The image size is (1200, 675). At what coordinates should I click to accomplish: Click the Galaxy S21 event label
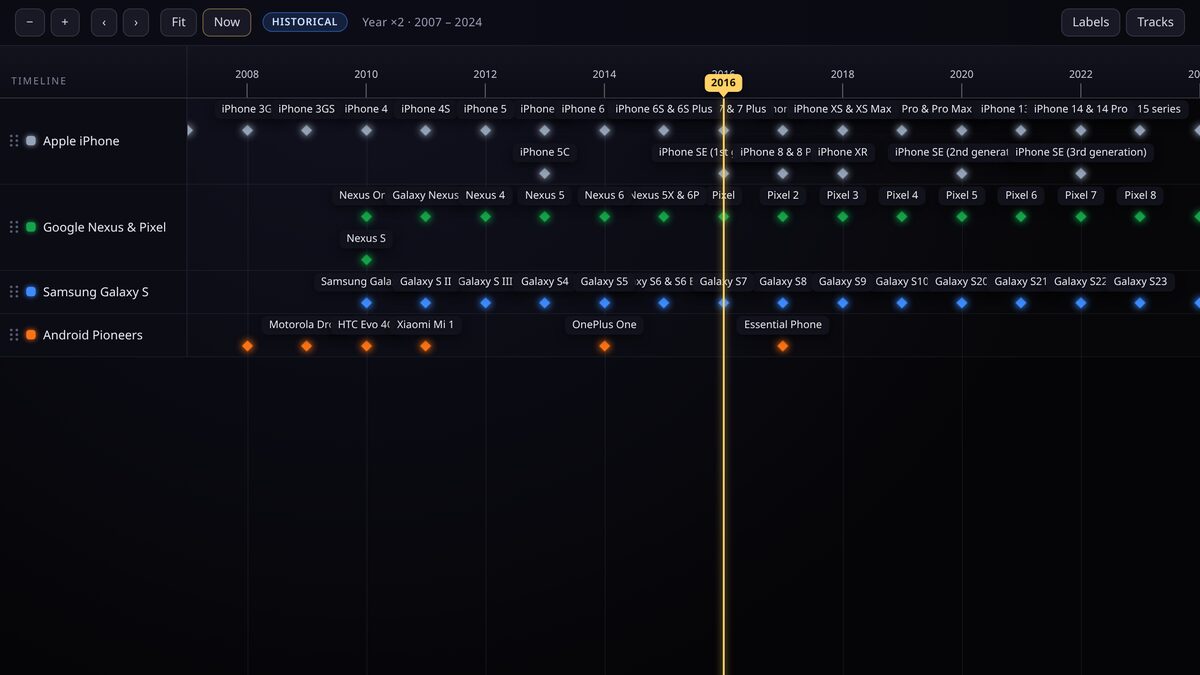pos(1021,281)
